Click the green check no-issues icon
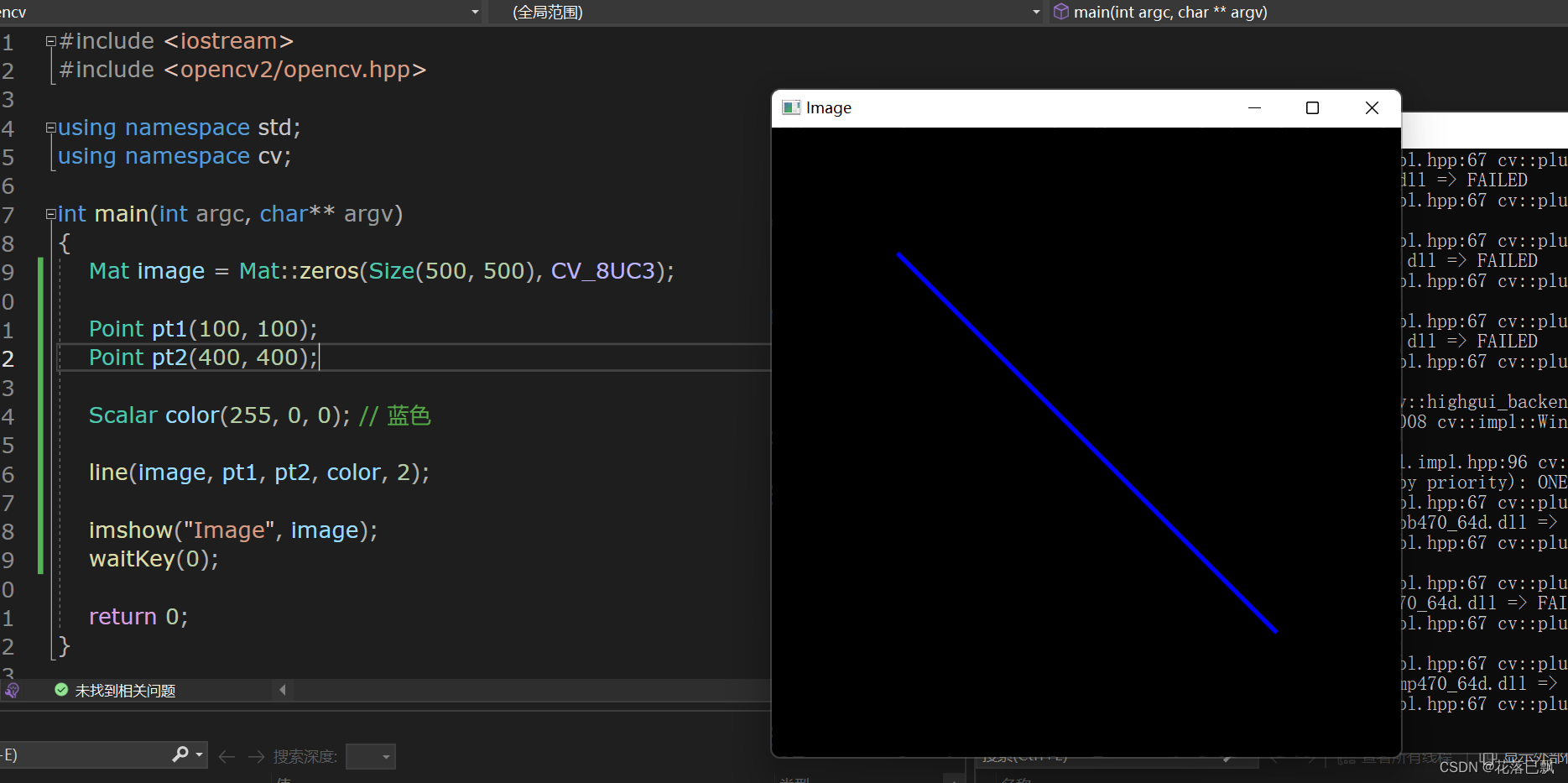Viewport: 1568px width, 783px height. pyautogui.click(x=61, y=690)
